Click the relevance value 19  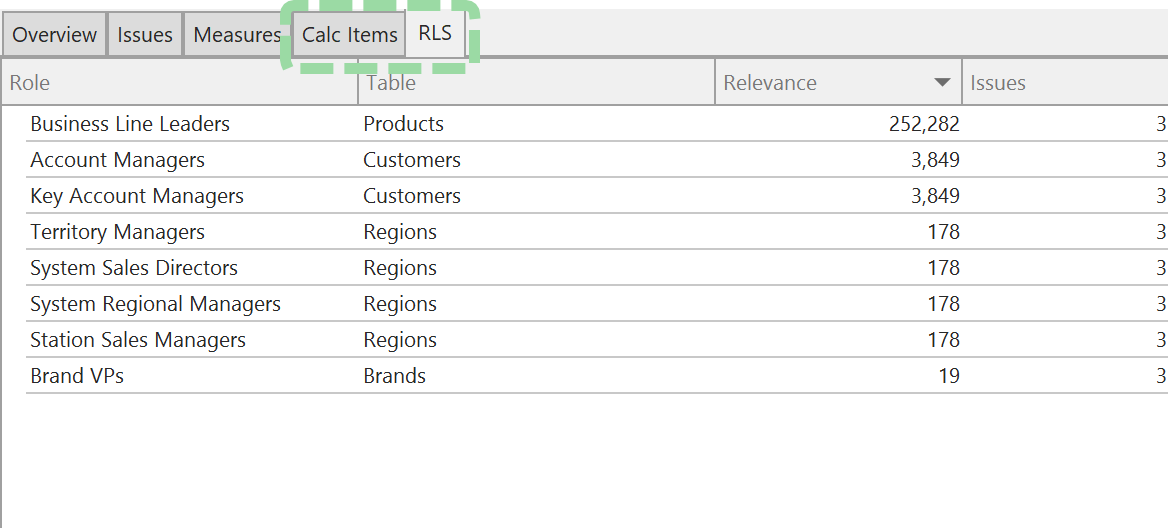tap(948, 376)
